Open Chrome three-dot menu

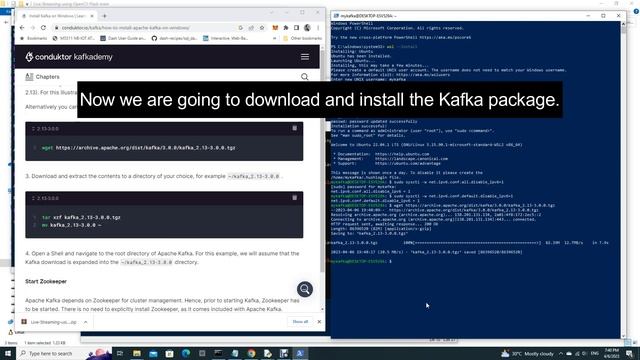(x=318, y=28)
